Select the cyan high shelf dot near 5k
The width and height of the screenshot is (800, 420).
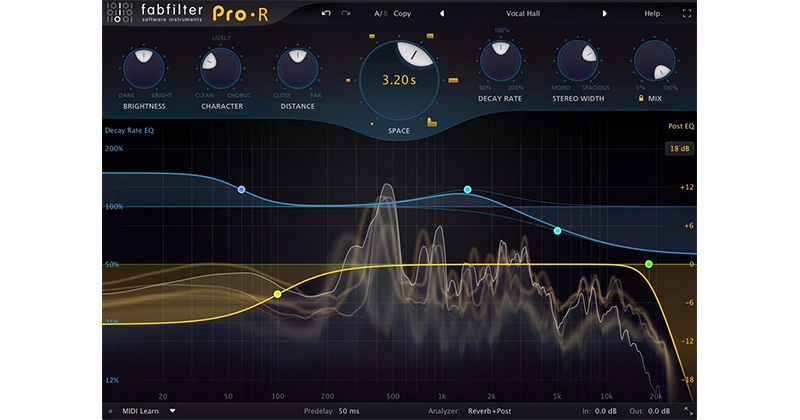point(558,231)
